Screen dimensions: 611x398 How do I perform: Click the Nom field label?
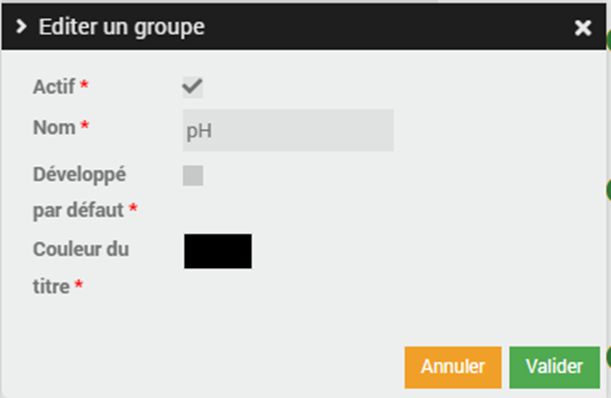(54, 127)
